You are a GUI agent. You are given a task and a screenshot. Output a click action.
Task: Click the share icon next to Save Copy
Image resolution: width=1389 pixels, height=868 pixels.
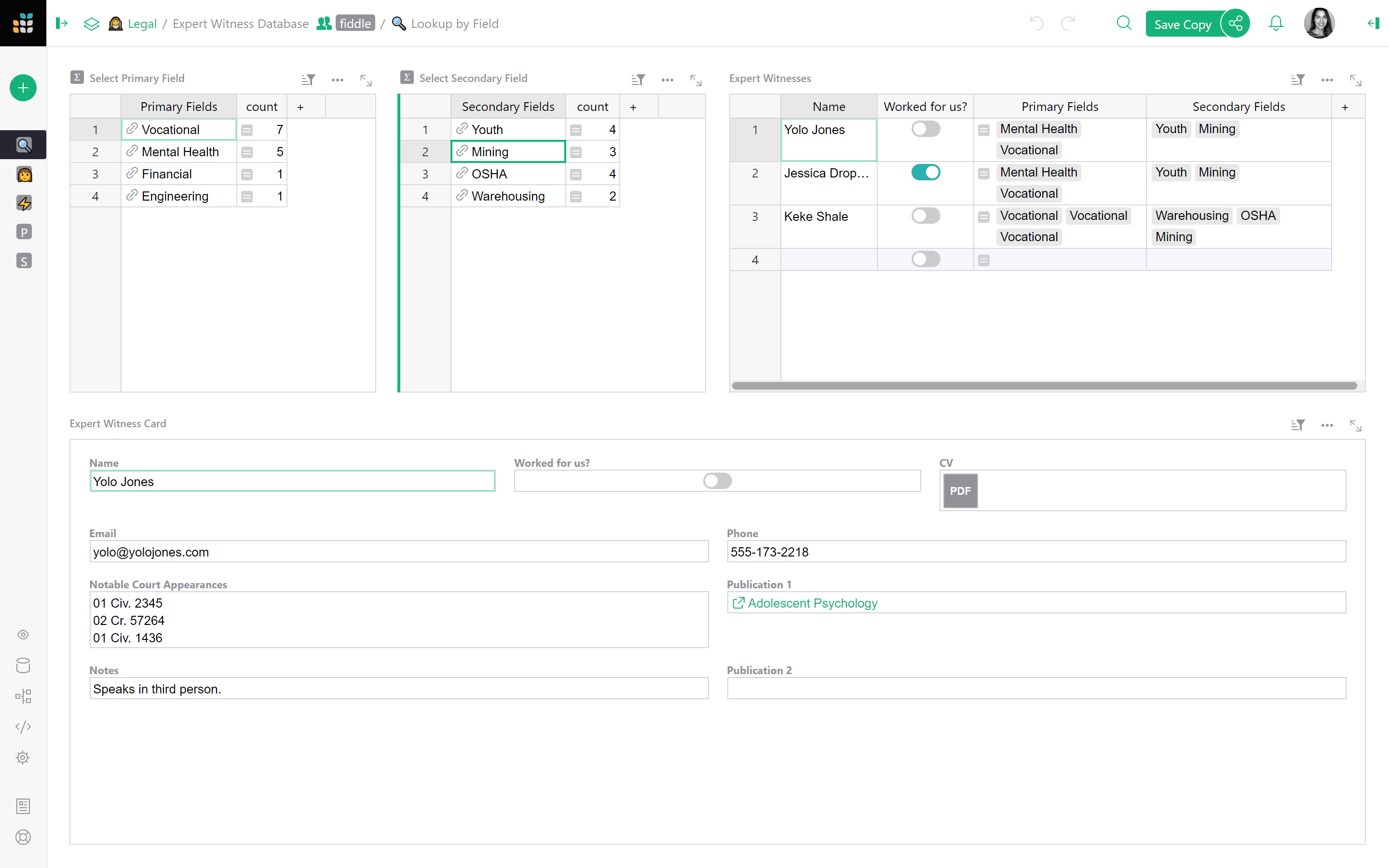[1235, 24]
